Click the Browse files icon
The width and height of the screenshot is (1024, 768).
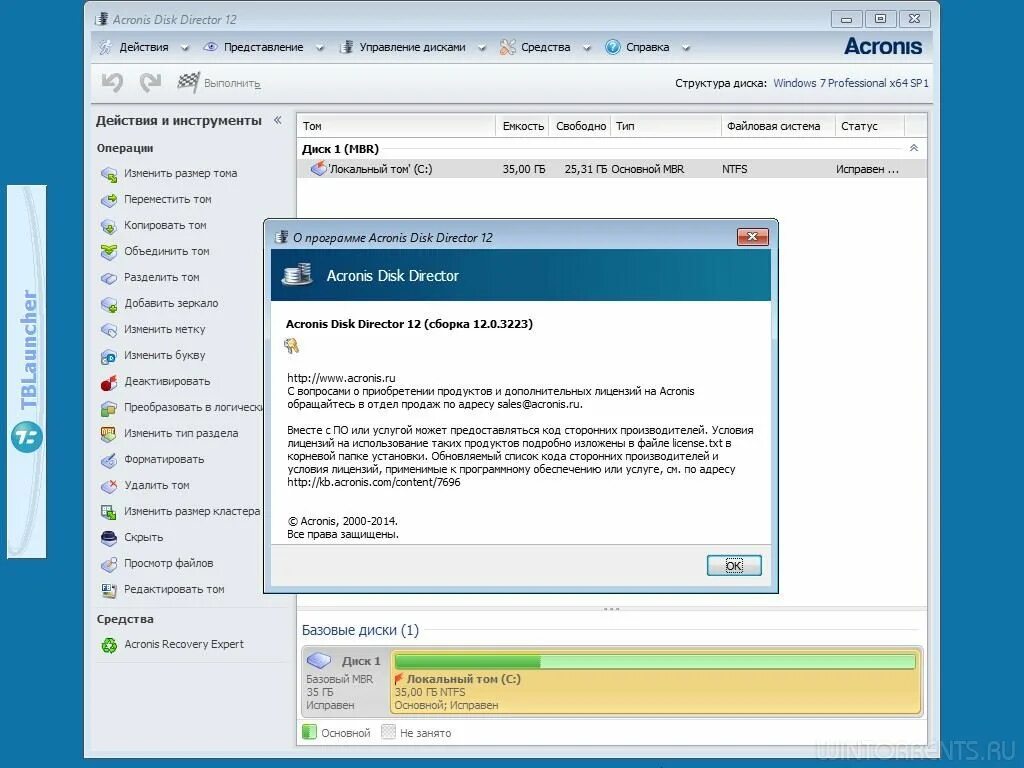click(x=108, y=564)
